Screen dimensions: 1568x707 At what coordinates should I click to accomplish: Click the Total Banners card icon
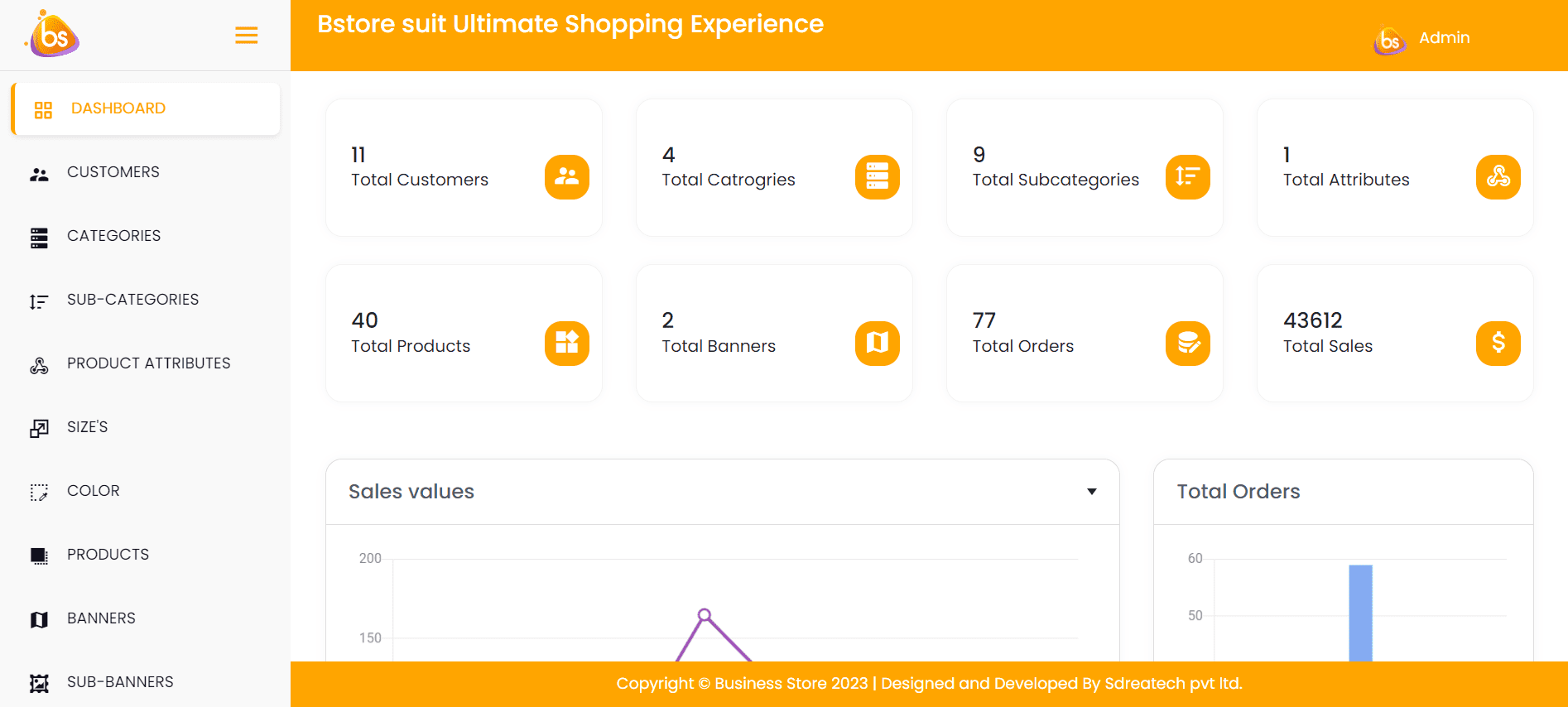878,343
